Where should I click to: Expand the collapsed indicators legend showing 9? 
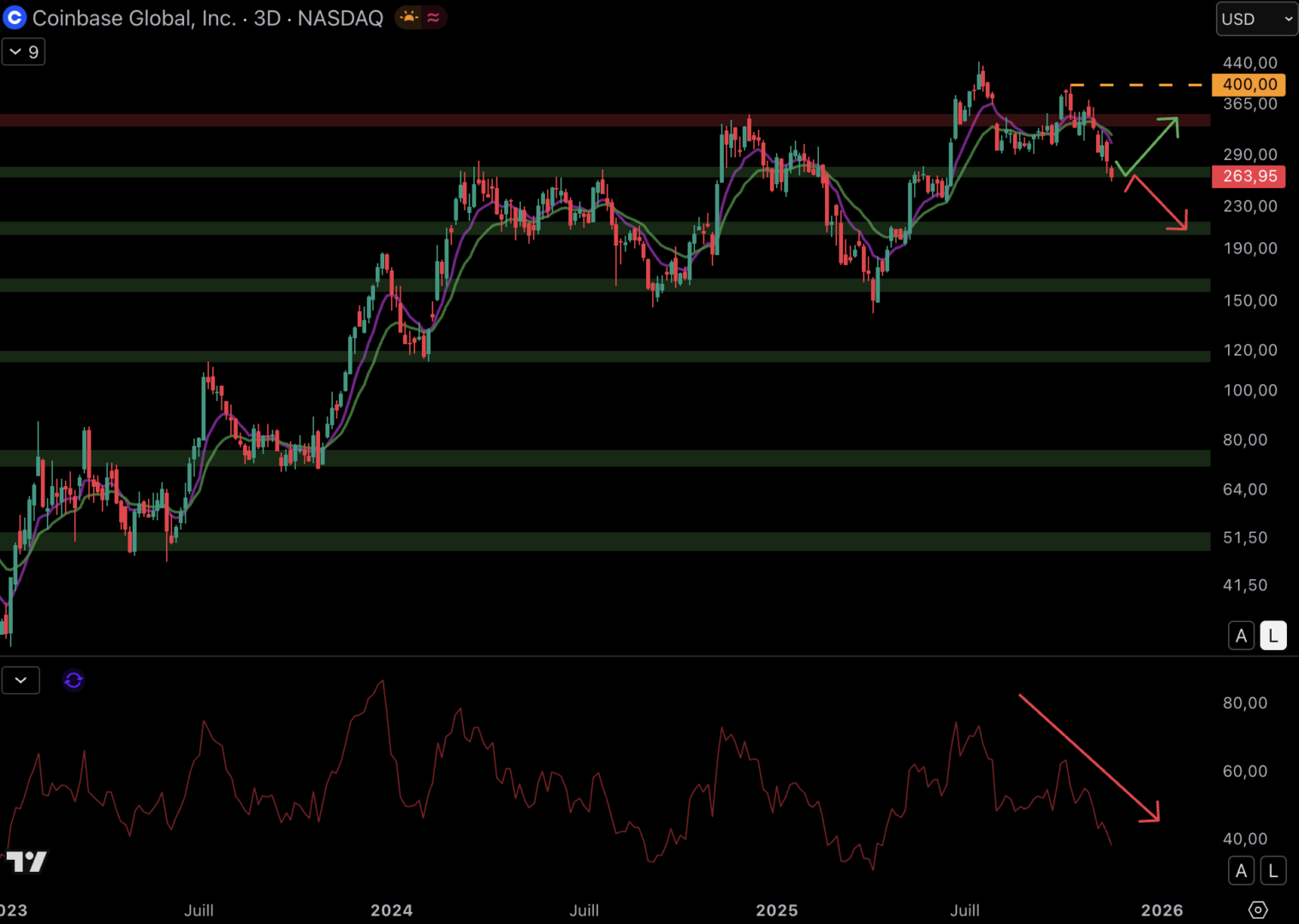point(23,52)
